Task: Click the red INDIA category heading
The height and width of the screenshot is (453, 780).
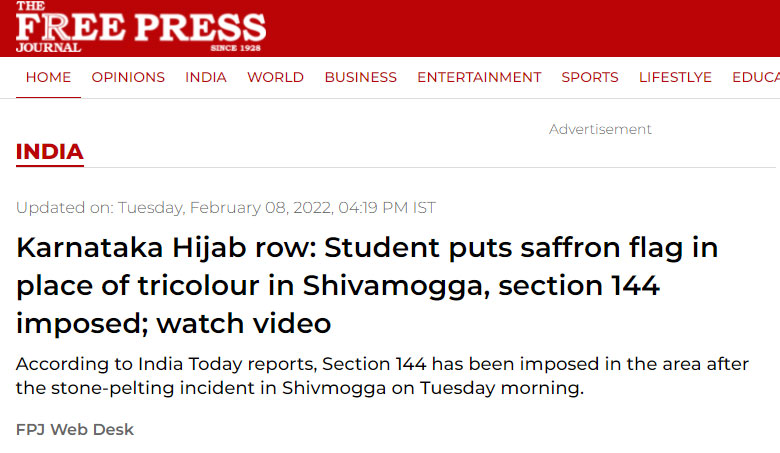Action: pyautogui.click(x=50, y=152)
